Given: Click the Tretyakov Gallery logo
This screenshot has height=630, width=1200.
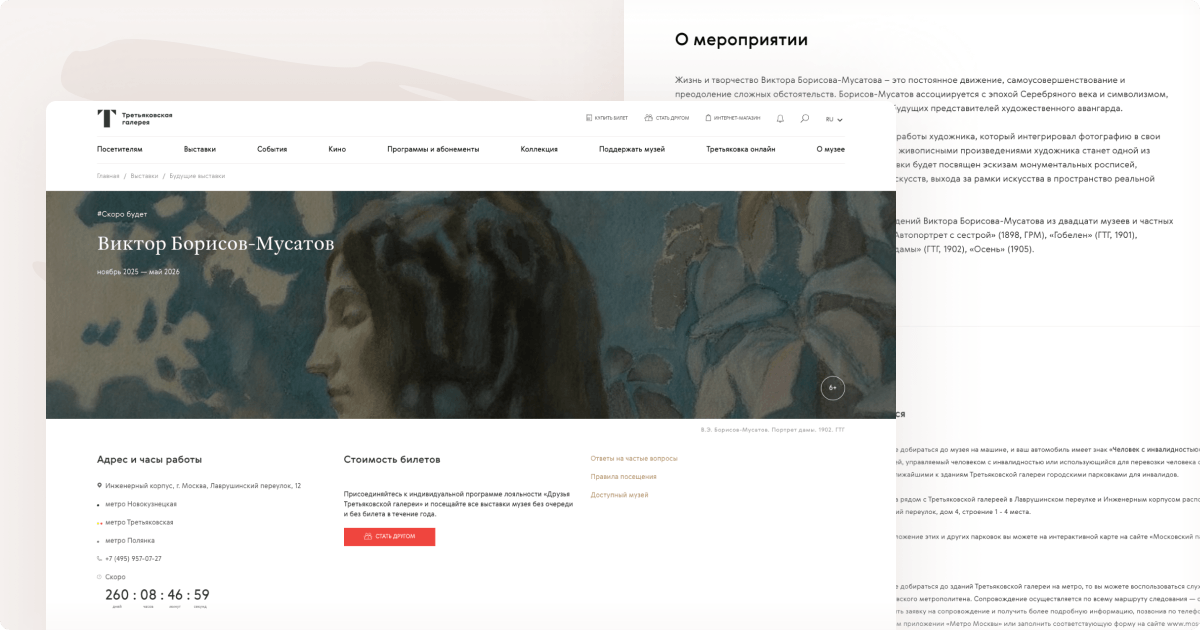Looking at the screenshot, I should click(x=134, y=118).
